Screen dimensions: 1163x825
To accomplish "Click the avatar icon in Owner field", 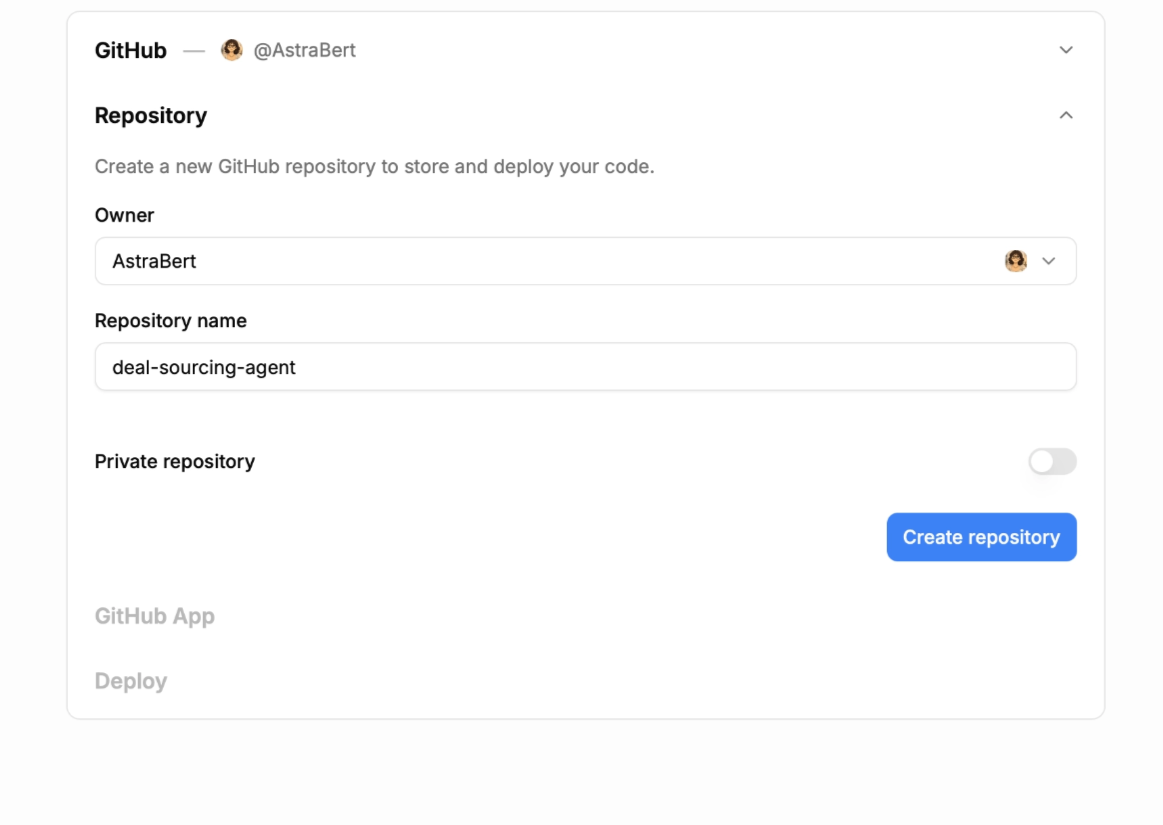I will [x=1015, y=261].
